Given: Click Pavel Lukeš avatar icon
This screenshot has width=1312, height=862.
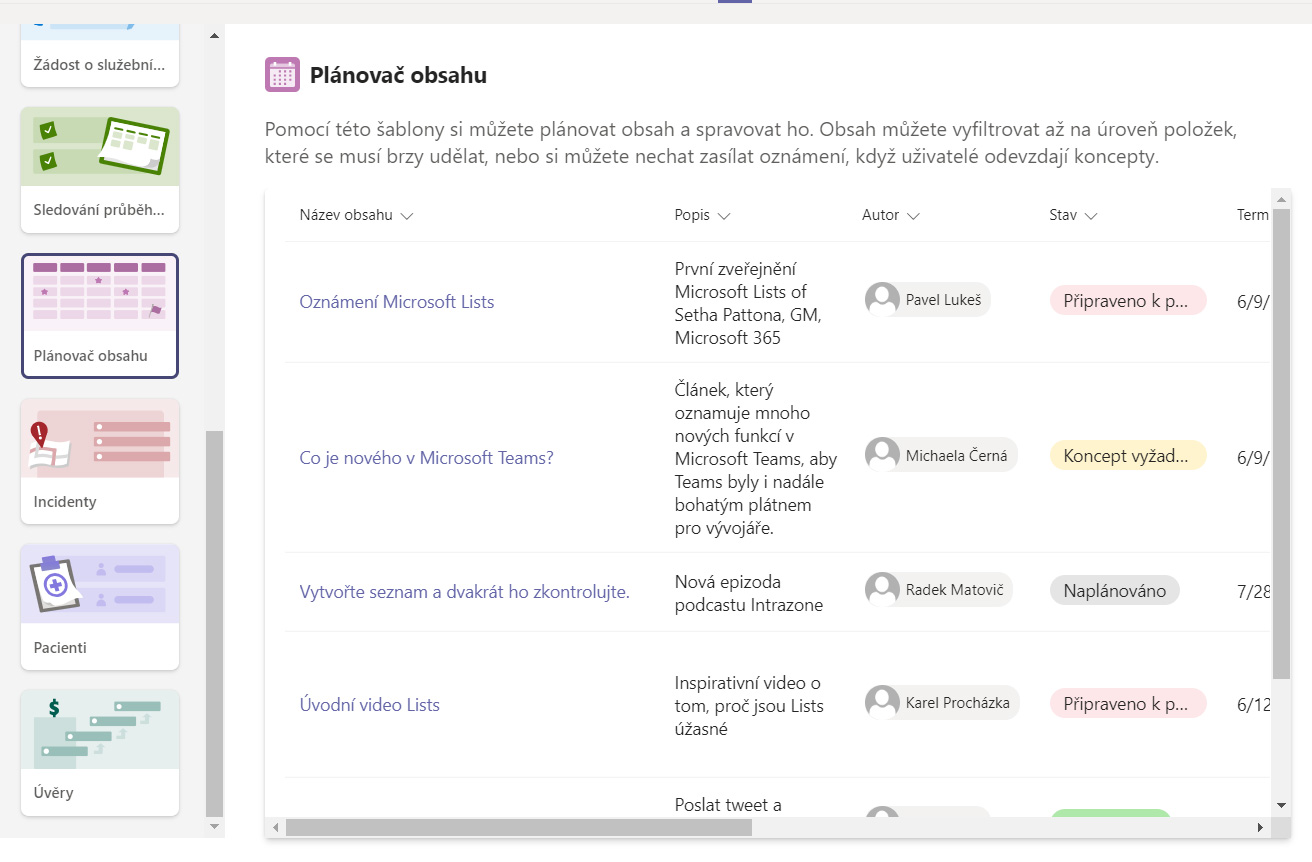Looking at the screenshot, I should [x=882, y=299].
